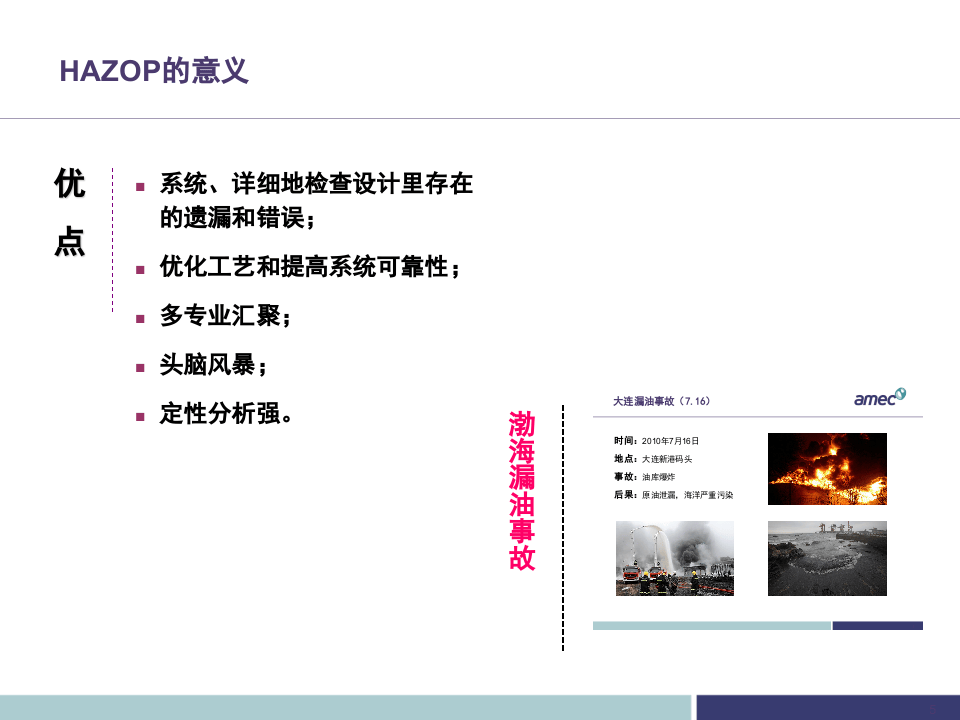Screen dimensions: 960x720
Task: Click the embedded heading '大连漏油事故 (7.16)'
Action: click(x=661, y=401)
